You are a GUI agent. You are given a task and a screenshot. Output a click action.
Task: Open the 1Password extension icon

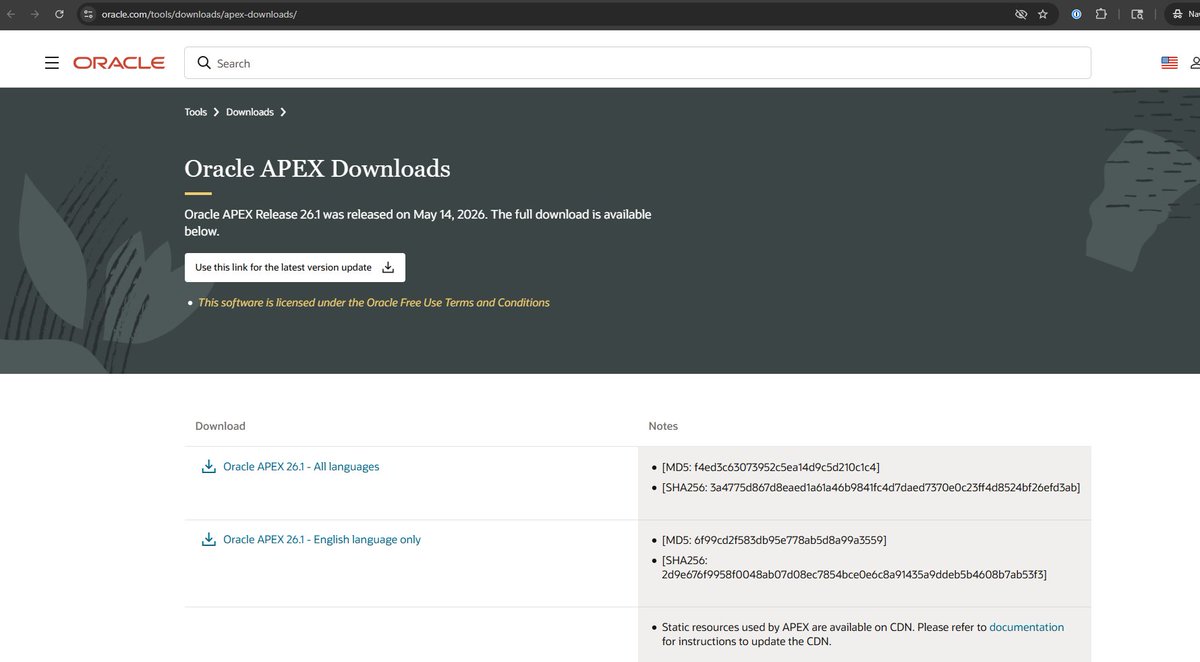tap(1076, 14)
